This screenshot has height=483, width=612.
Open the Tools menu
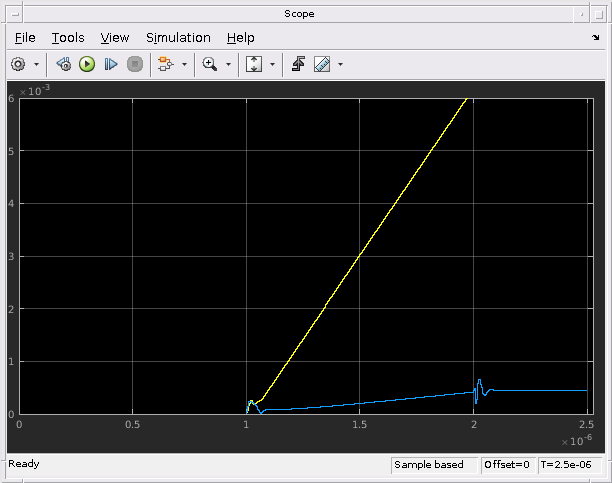[68, 37]
